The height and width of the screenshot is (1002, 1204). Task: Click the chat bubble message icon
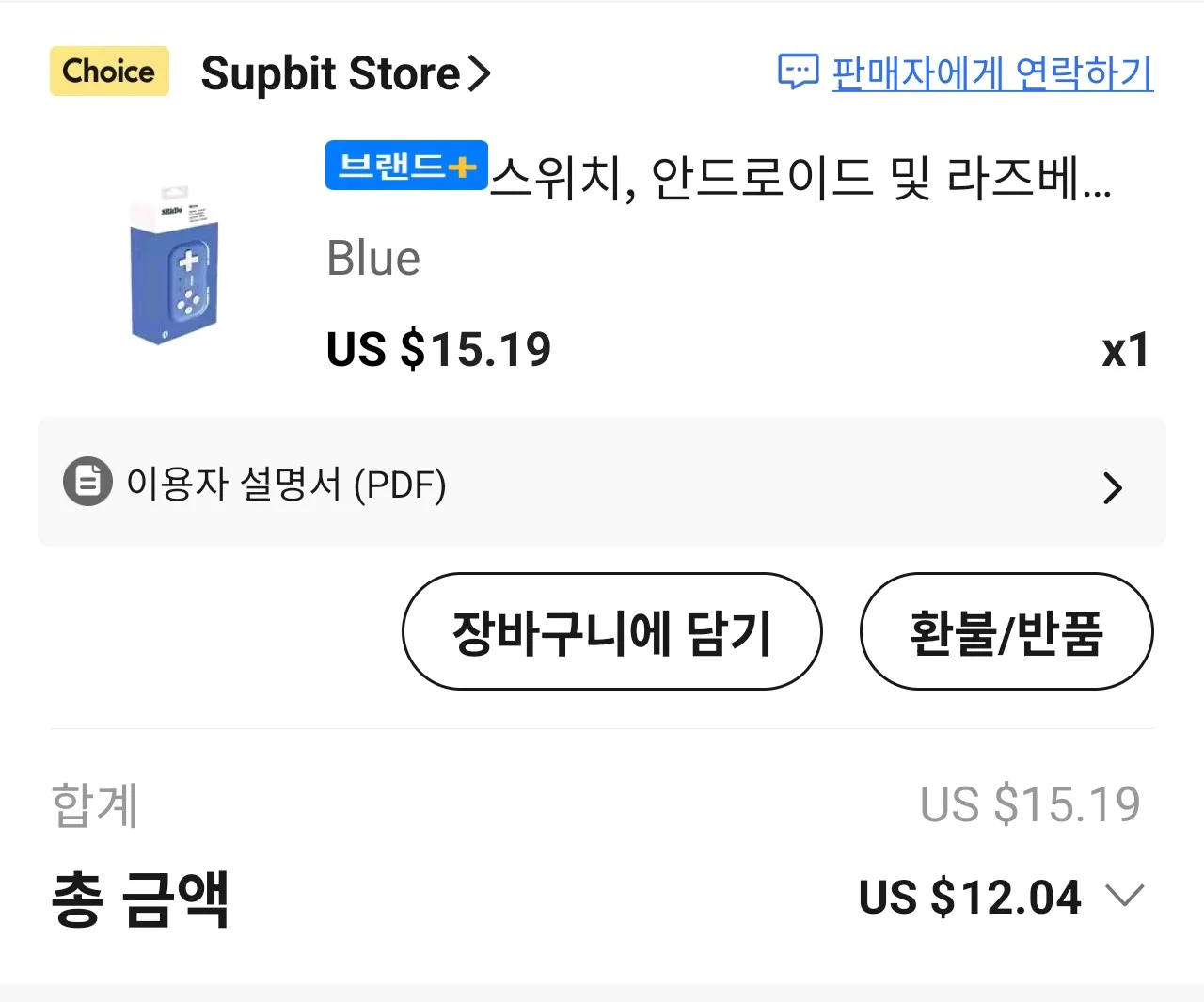798,72
